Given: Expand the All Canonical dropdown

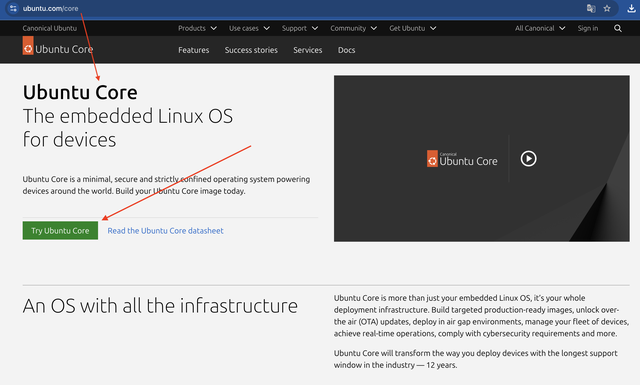Looking at the screenshot, I should tap(540, 28).
